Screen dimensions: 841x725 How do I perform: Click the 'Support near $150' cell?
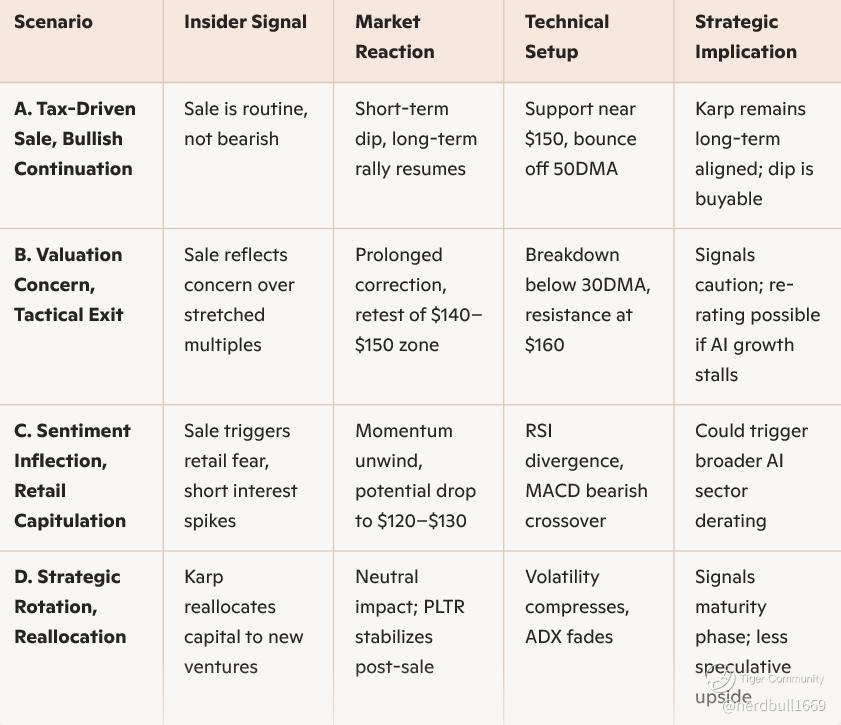pyautogui.click(x=580, y=139)
